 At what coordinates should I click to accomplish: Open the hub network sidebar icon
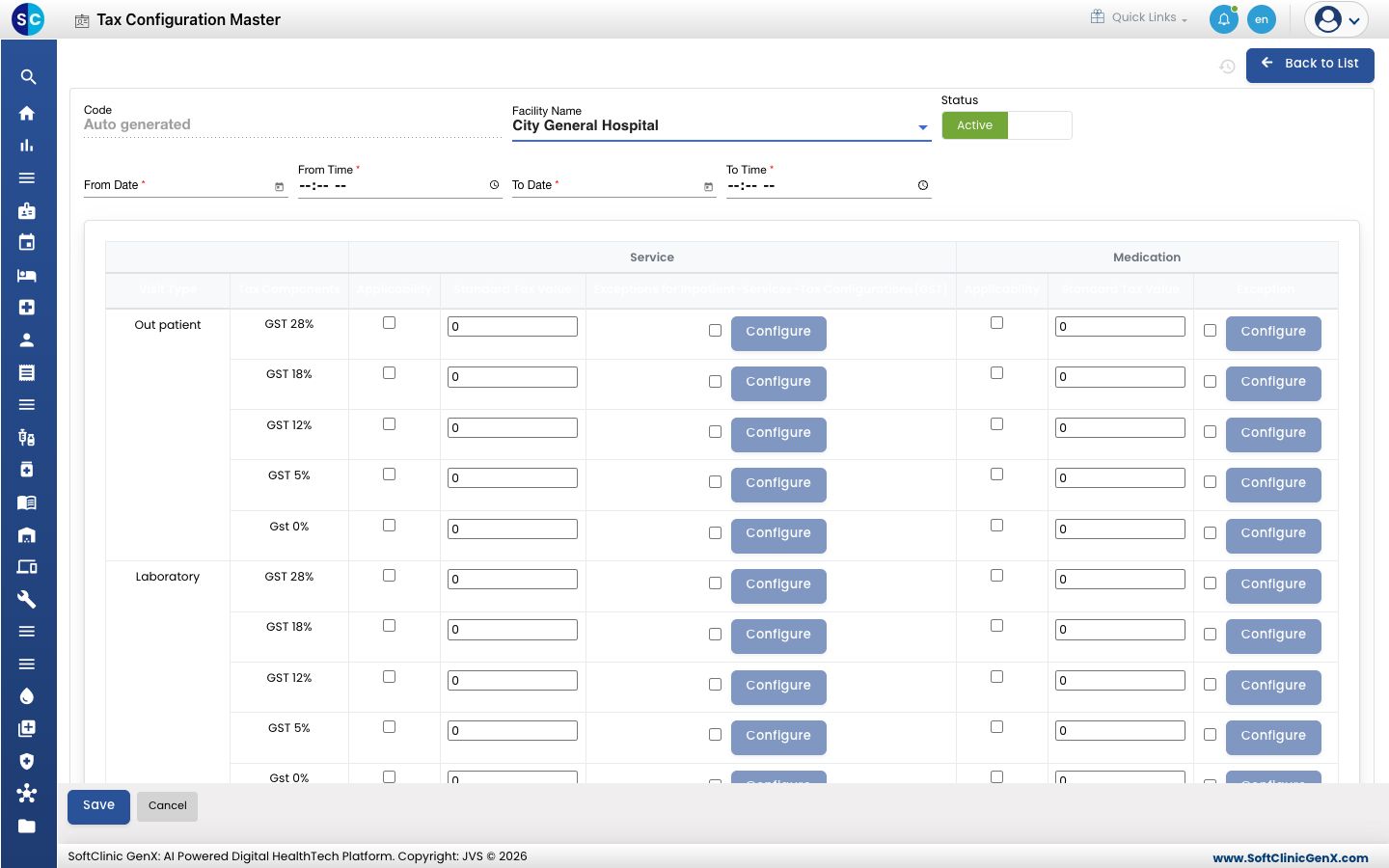tap(27, 794)
